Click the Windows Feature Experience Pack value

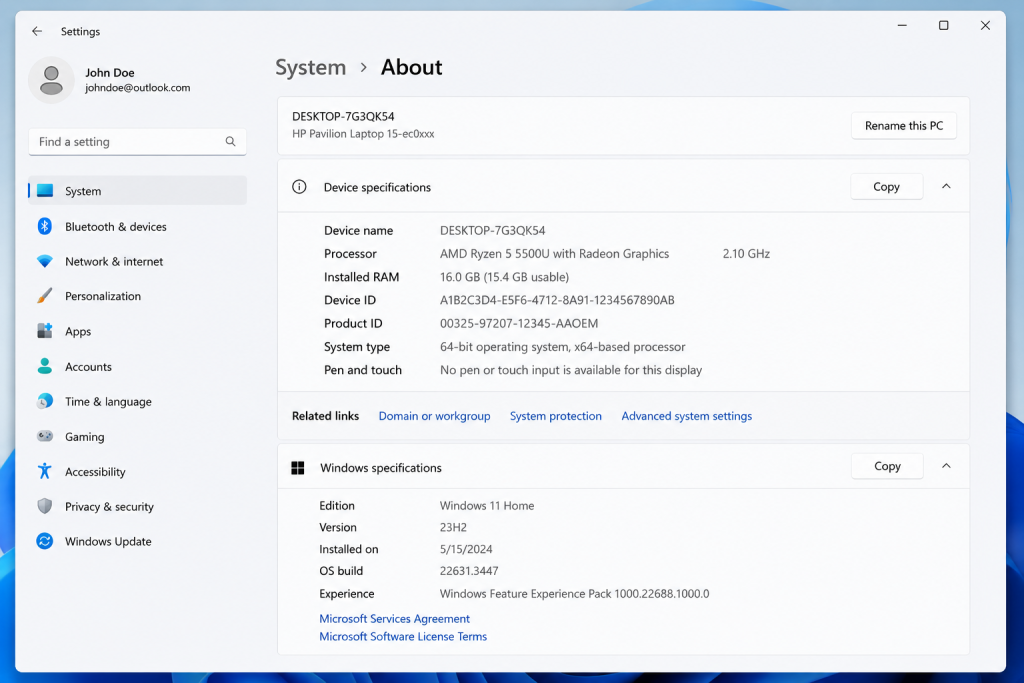574,594
